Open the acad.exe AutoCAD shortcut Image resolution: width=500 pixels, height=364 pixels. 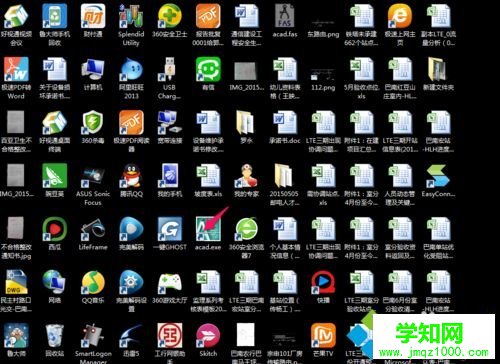tap(208, 229)
